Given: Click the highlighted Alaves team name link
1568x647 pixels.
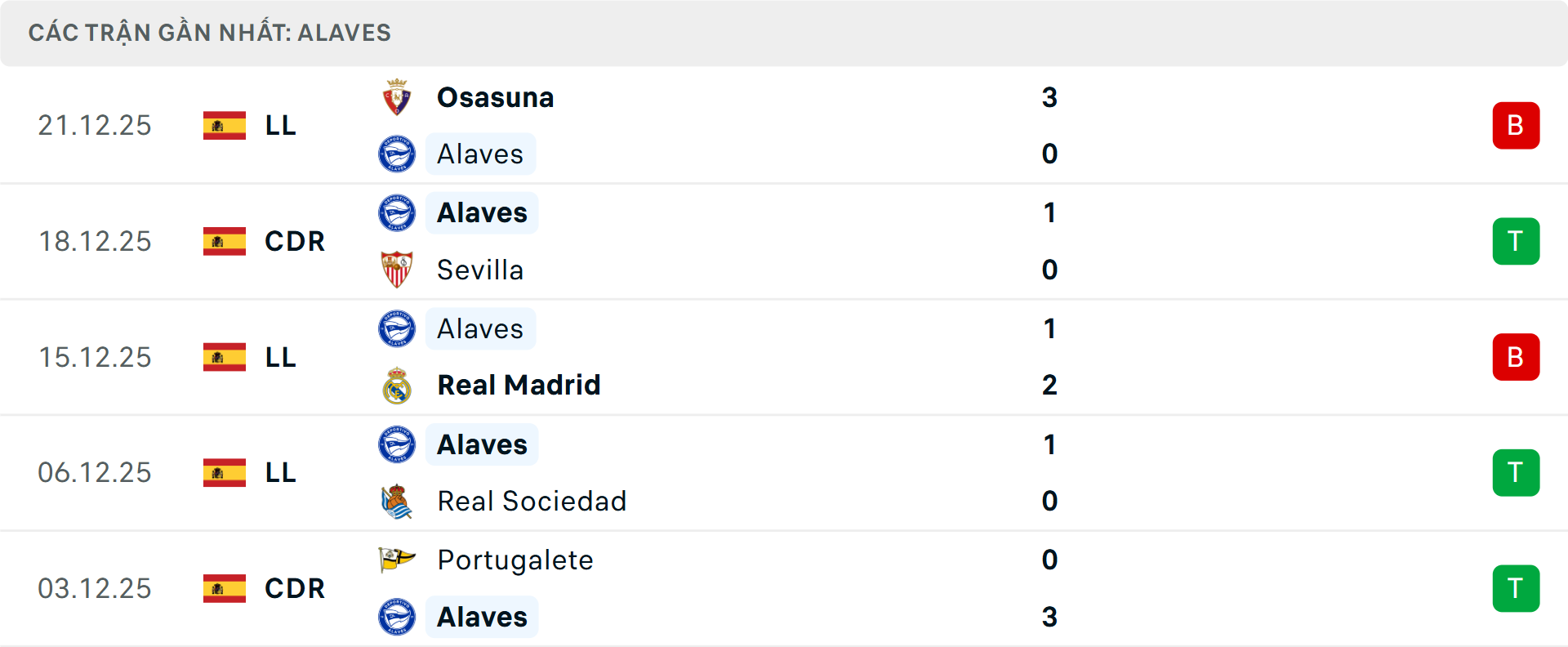Looking at the screenshot, I should tap(481, 154).
